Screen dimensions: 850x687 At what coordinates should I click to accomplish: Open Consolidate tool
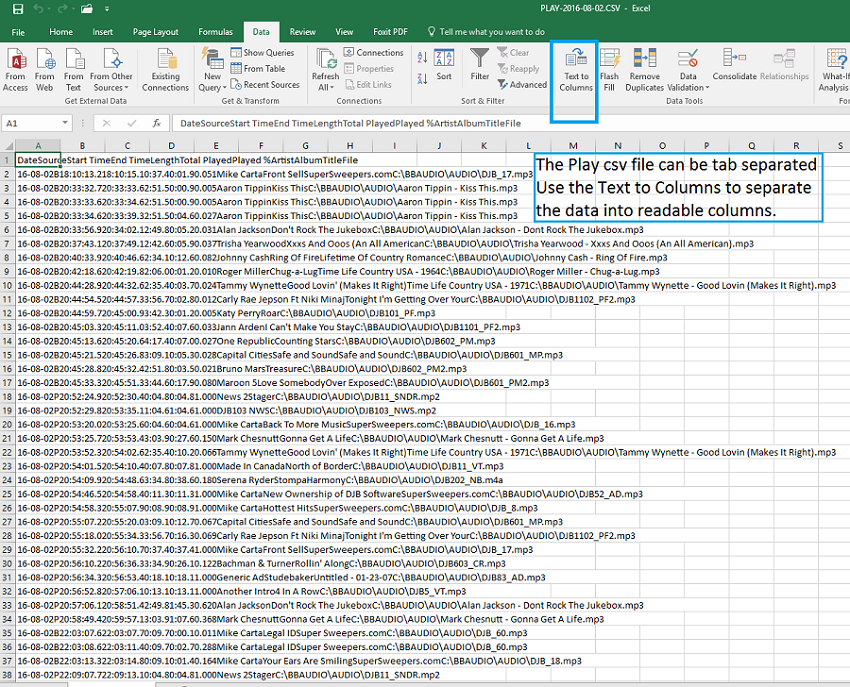pos(735,65)
